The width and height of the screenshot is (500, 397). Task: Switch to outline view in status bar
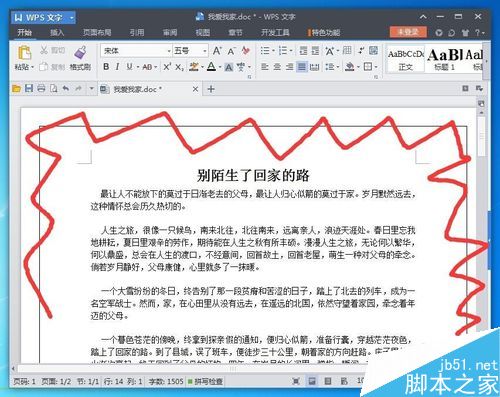328,381
